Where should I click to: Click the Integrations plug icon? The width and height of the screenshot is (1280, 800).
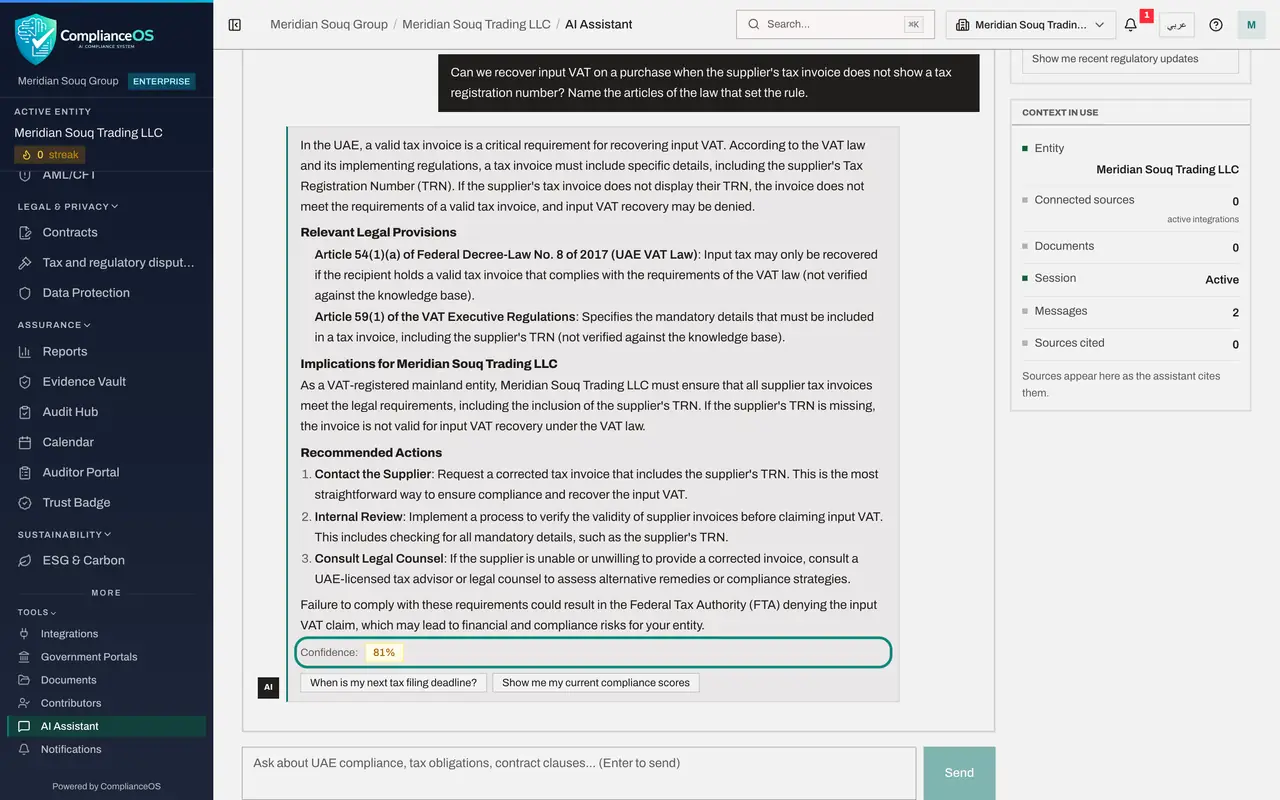point(24,634)
